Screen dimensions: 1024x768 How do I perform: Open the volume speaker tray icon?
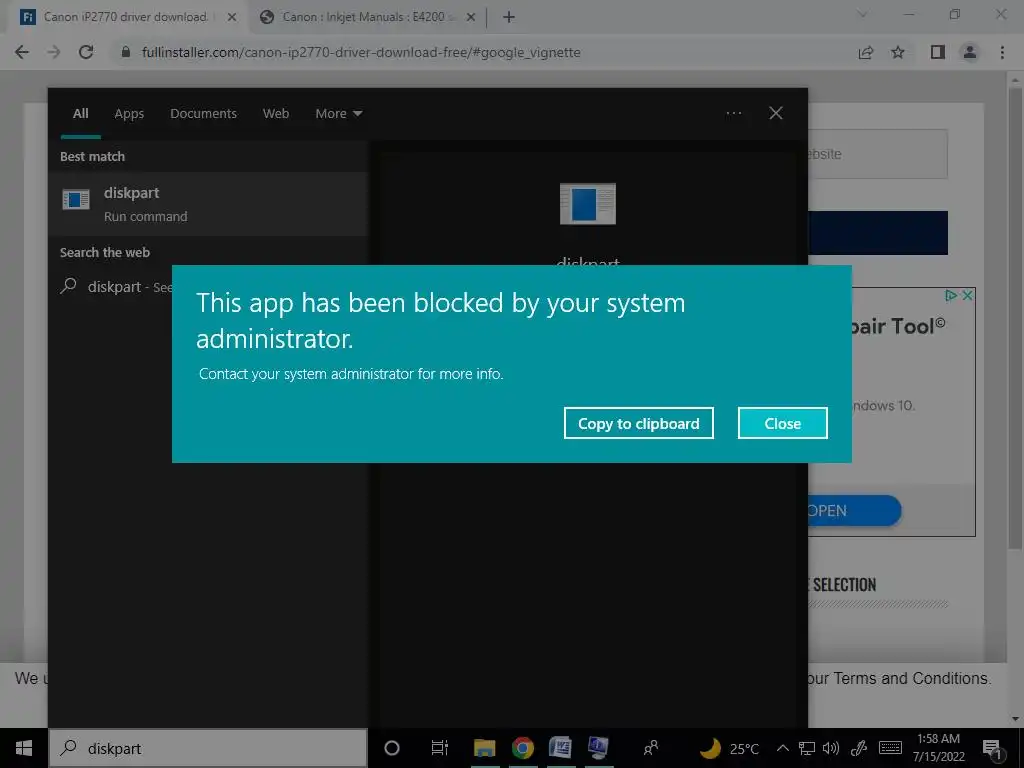click(831, 748)
